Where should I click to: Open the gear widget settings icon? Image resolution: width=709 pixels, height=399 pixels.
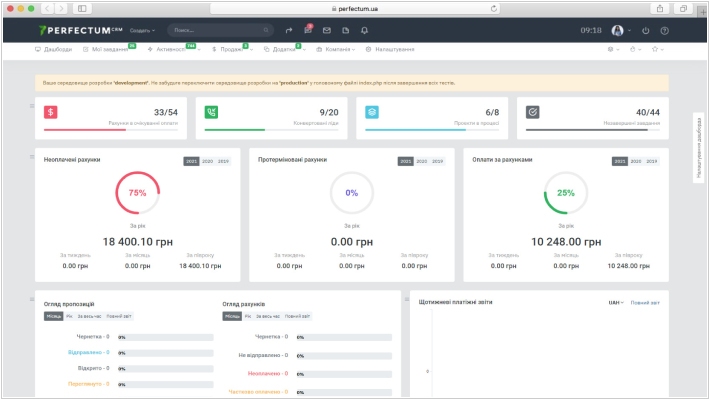(610, 49)
